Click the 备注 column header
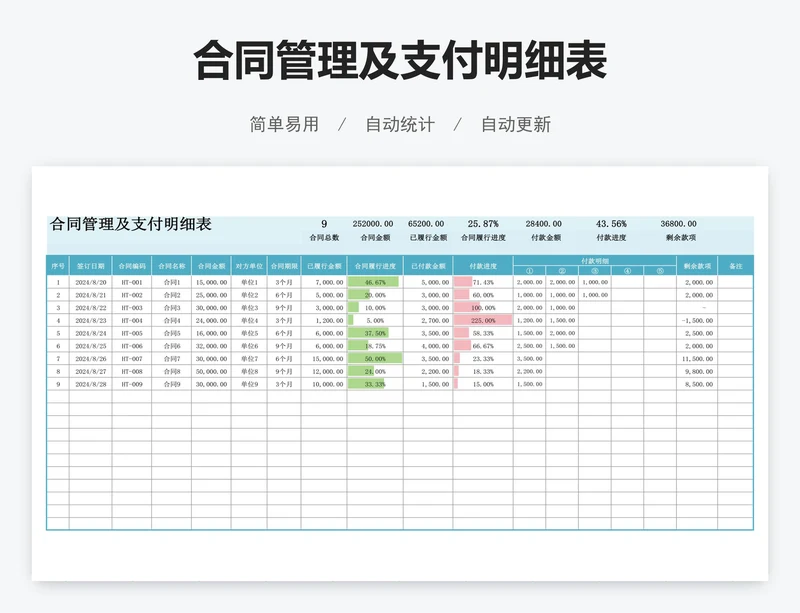The width and height of the screenshot is (800, 613). pyautogui.click(x=735, y=267)
